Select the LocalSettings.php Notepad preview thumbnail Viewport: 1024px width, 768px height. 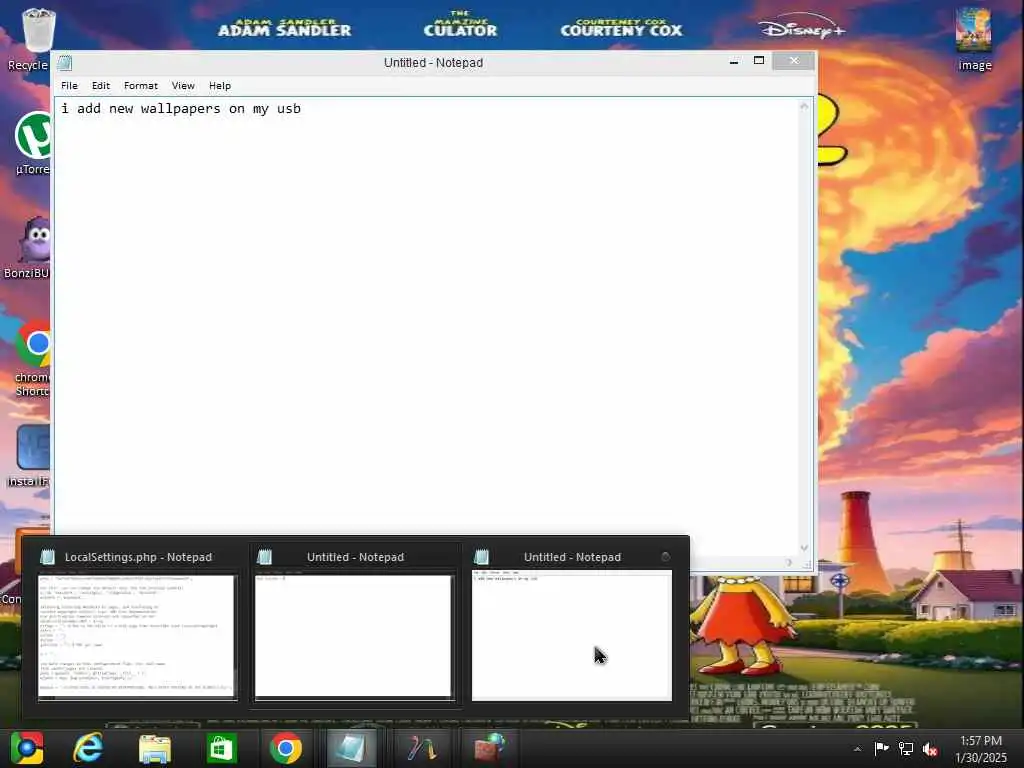pyautogui.click(x=137, y=637)
